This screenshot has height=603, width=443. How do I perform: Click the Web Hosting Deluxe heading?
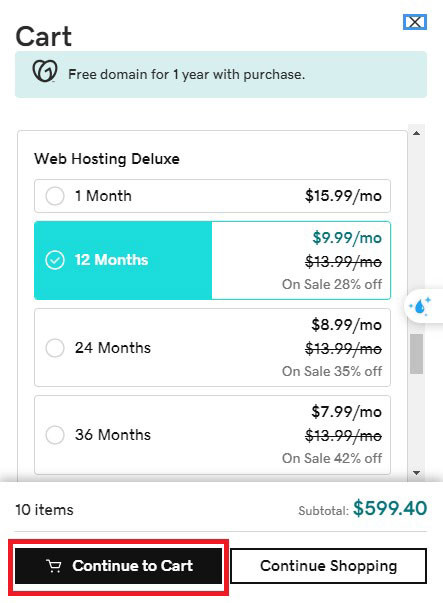107,159
